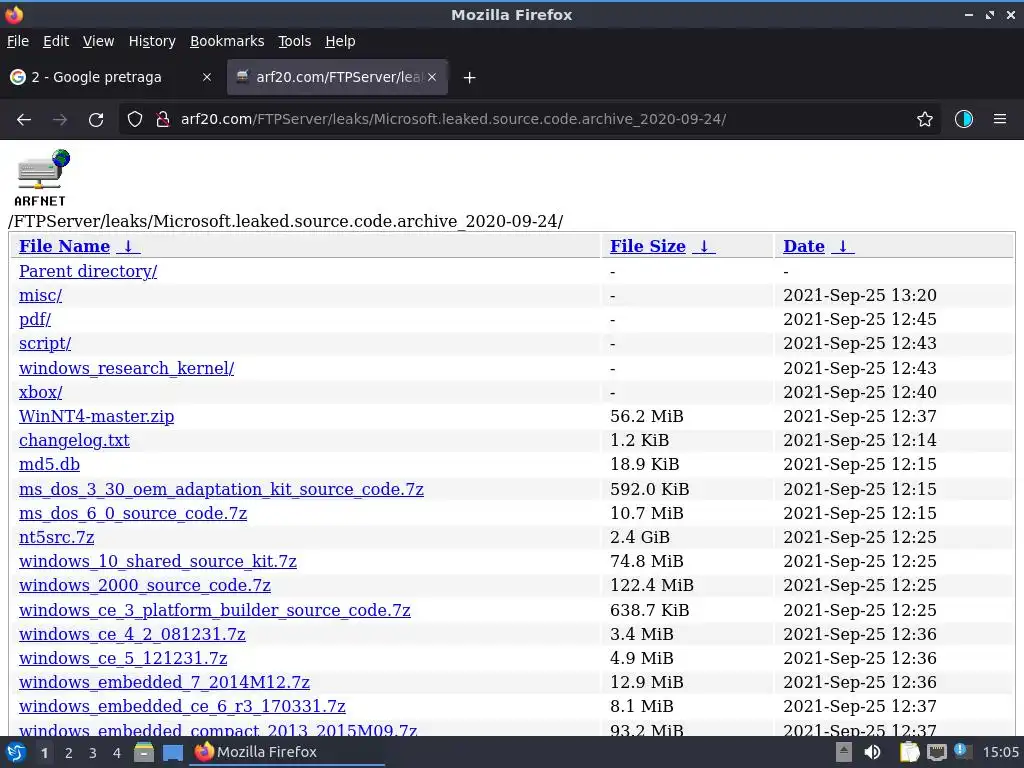The width and height of the screenshot is (1024, 768).
Task: Open the file manager taskbar icon
Action: [x=144, y=752]
